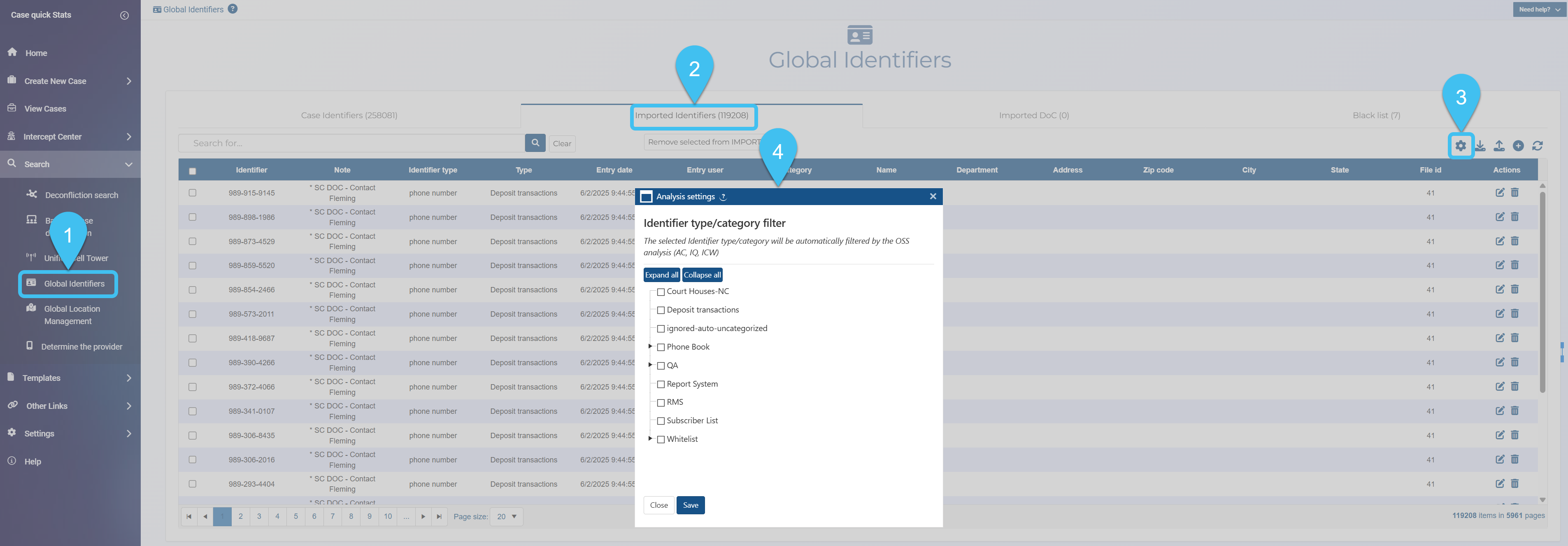Click in the Search for input field
1568x546 pixels.
[351, 143]
